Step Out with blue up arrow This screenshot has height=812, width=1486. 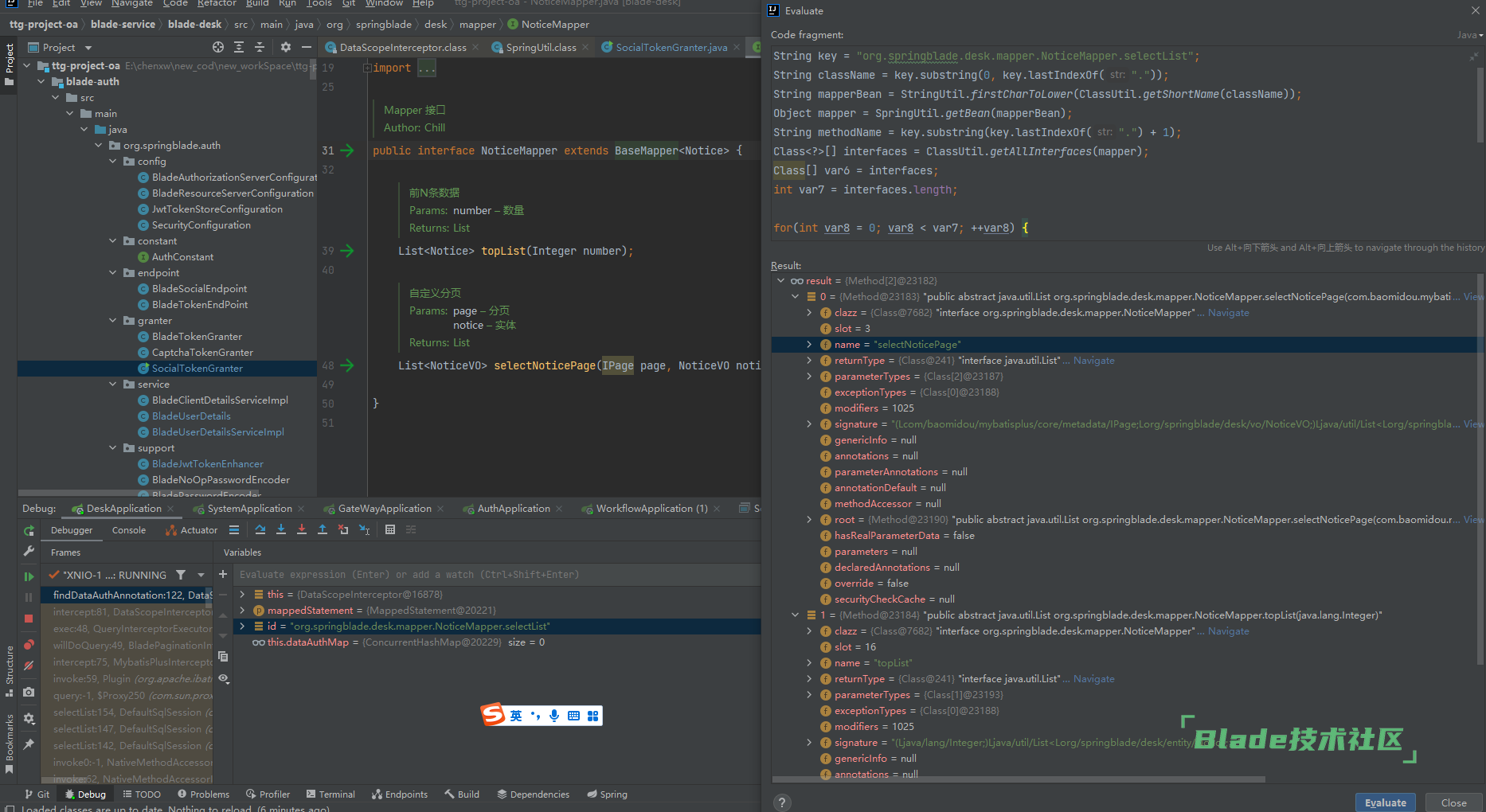(322, 529)
